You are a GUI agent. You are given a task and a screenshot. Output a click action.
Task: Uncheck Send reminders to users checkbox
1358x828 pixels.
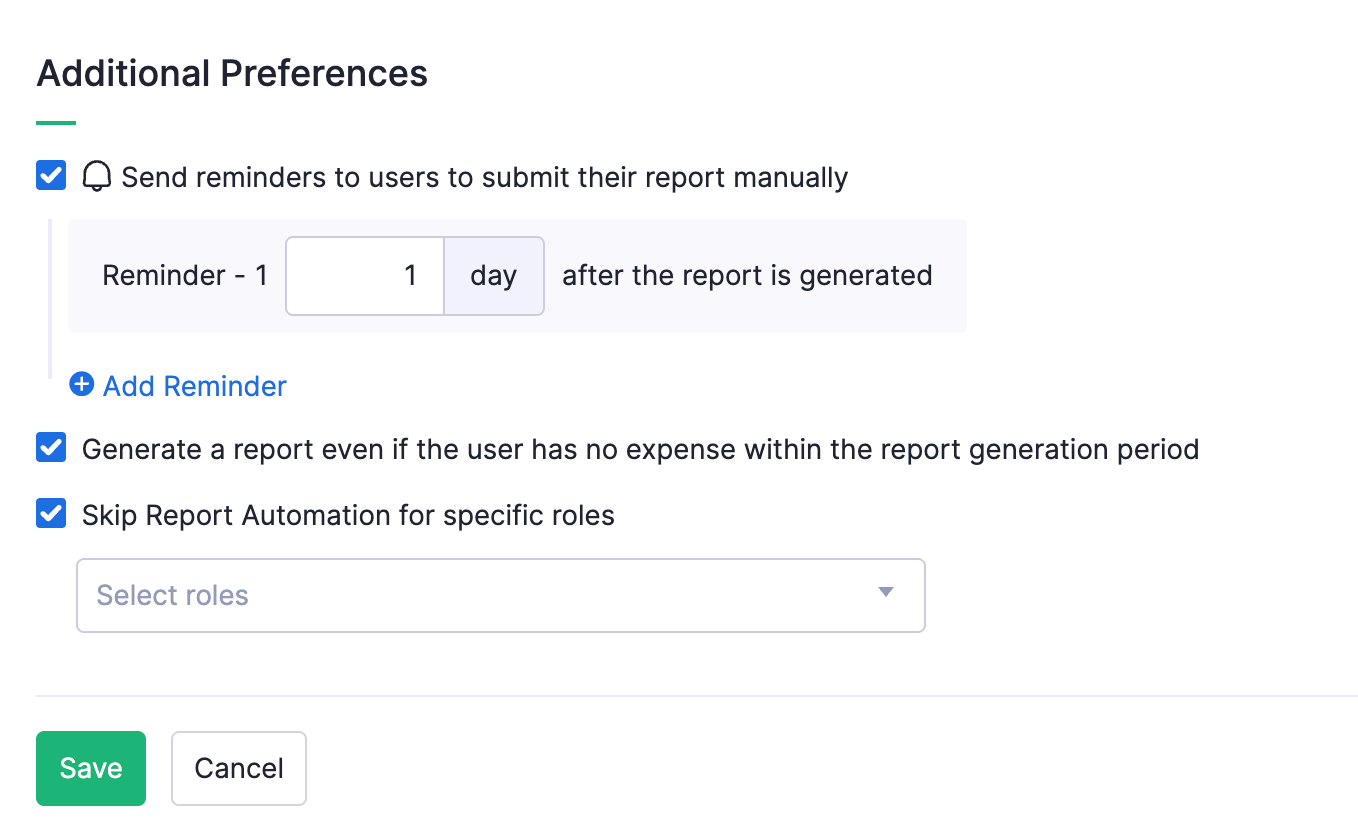pyautogui.click(x=50, y=175)
